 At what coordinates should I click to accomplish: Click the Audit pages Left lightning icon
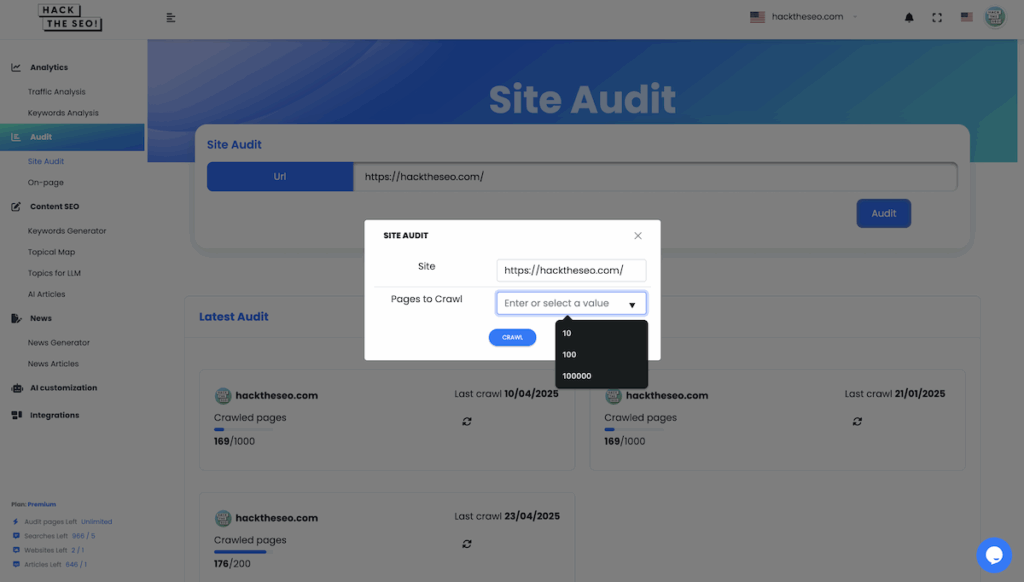tap(16, 522)
